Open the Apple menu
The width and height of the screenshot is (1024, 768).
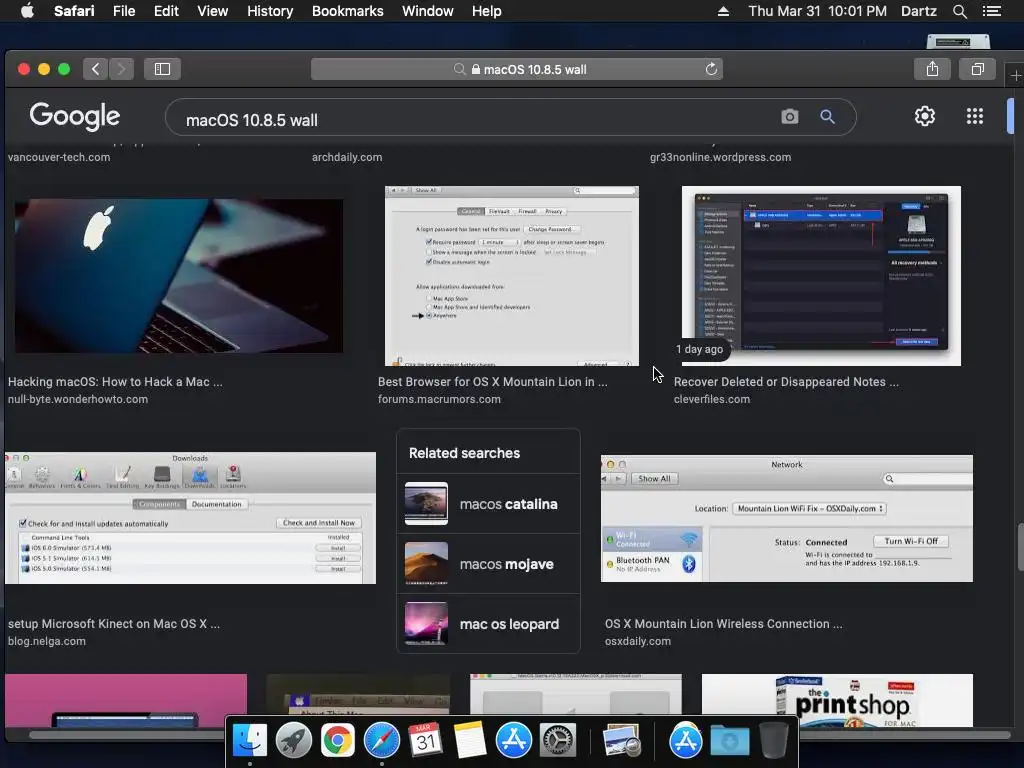tap(27, 11)
